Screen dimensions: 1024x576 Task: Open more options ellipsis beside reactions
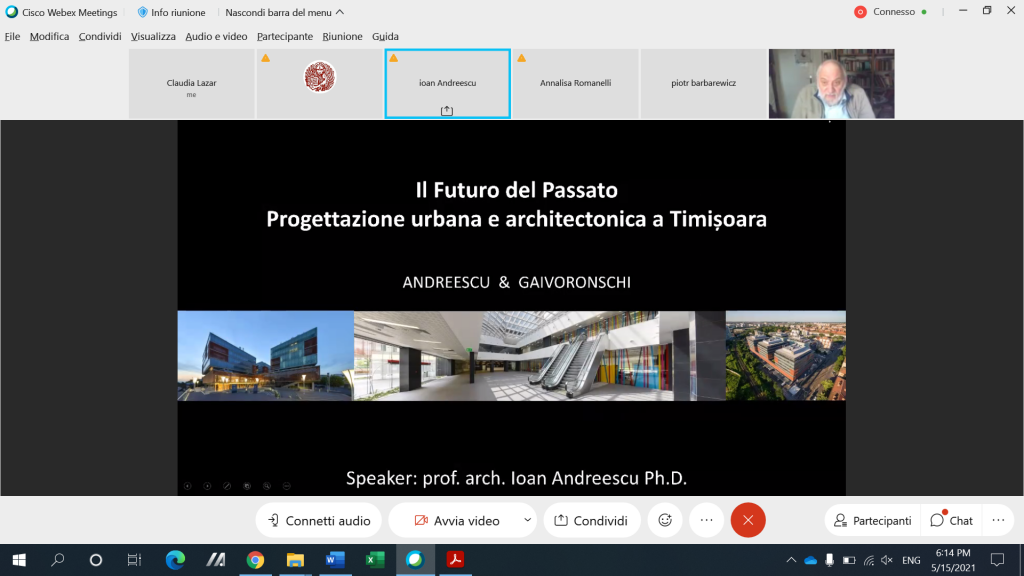pos(706,520)
